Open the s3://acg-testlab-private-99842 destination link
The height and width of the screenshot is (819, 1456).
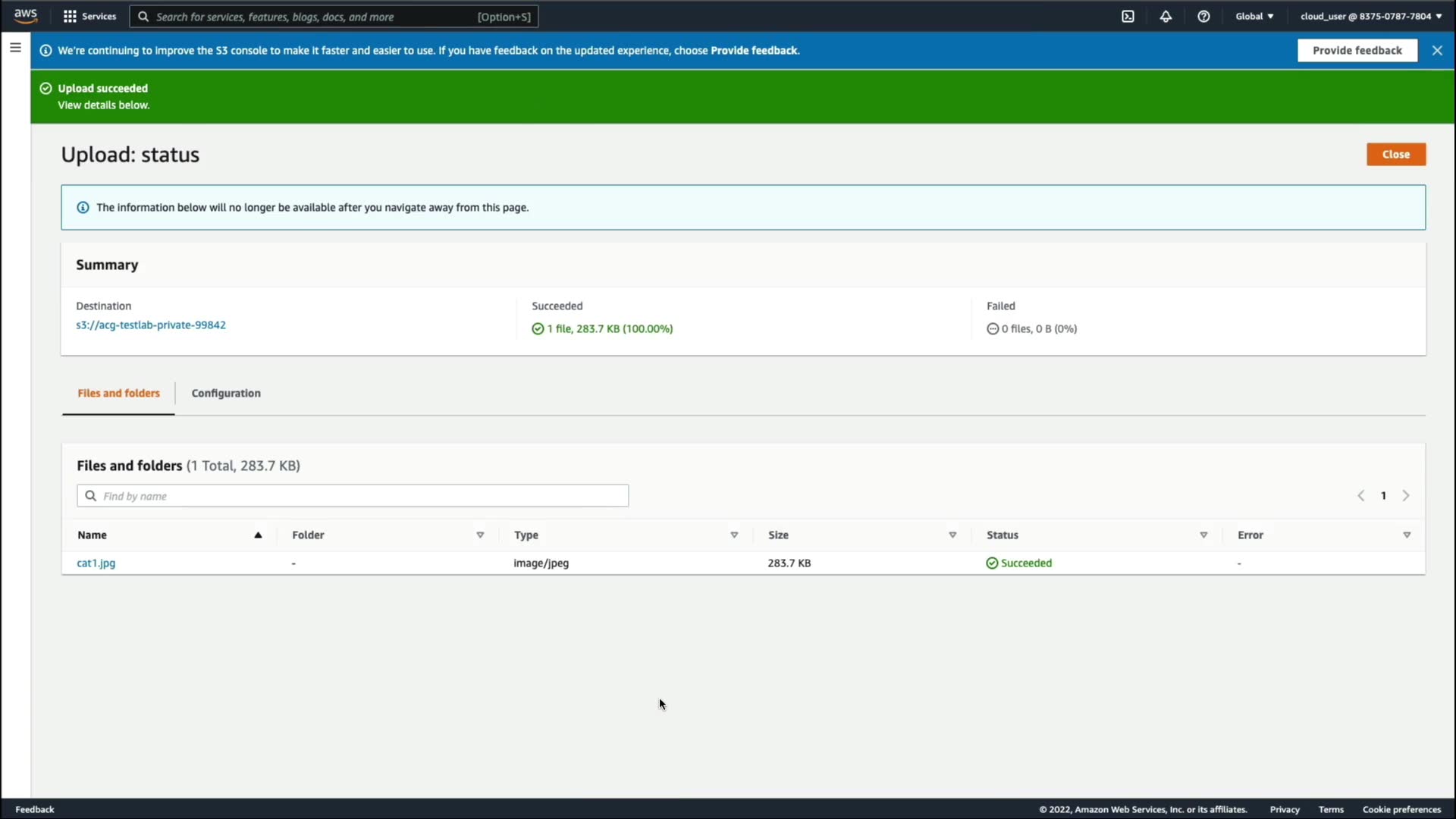pos(151,325)
